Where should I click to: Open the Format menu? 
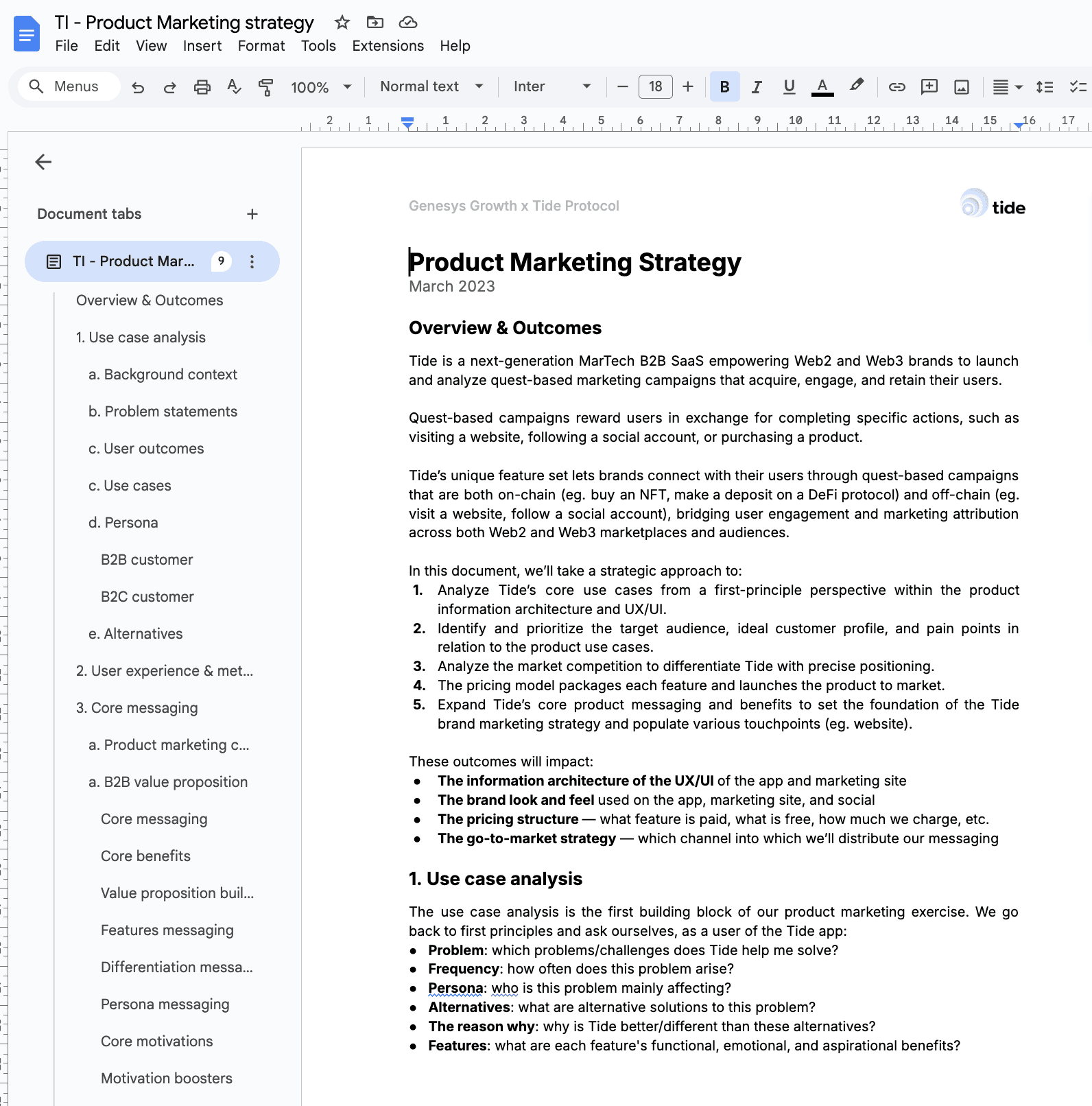tap(261, 46)
